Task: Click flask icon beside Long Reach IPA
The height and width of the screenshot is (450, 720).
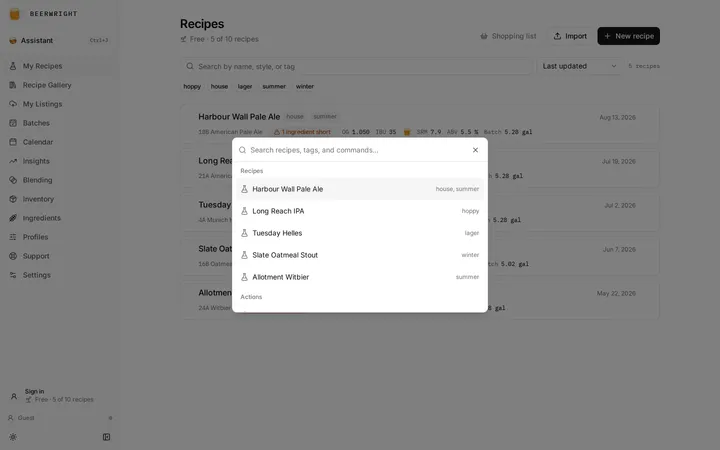Action: pos(244,211)
